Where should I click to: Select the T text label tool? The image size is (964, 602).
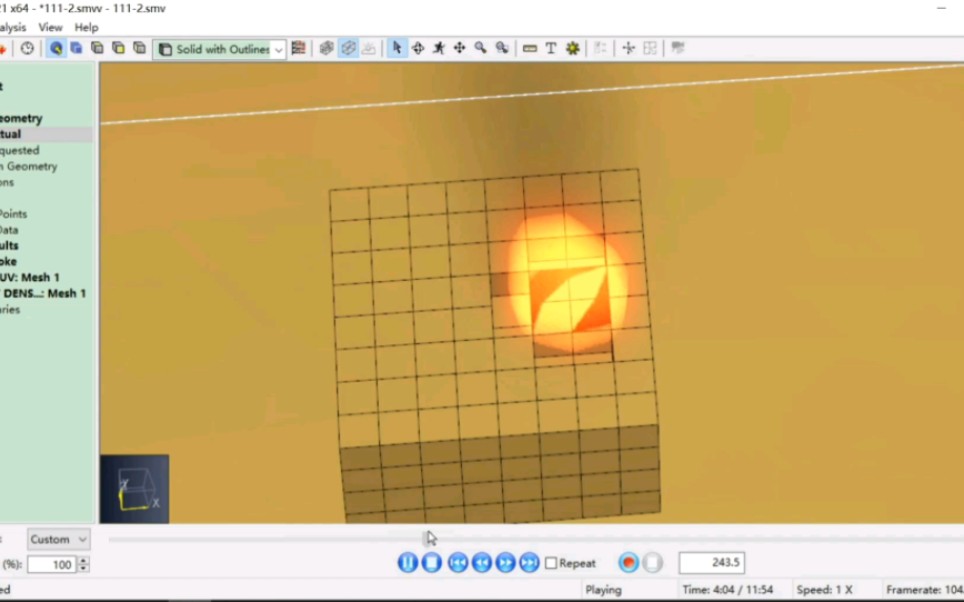coord(551,48)
